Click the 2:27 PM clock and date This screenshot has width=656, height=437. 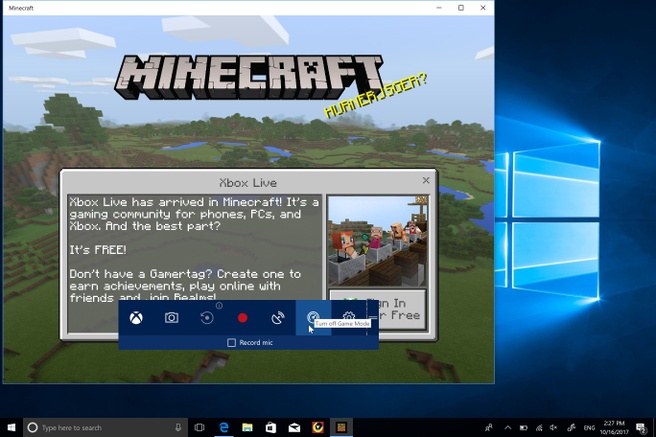click(614, 427)
